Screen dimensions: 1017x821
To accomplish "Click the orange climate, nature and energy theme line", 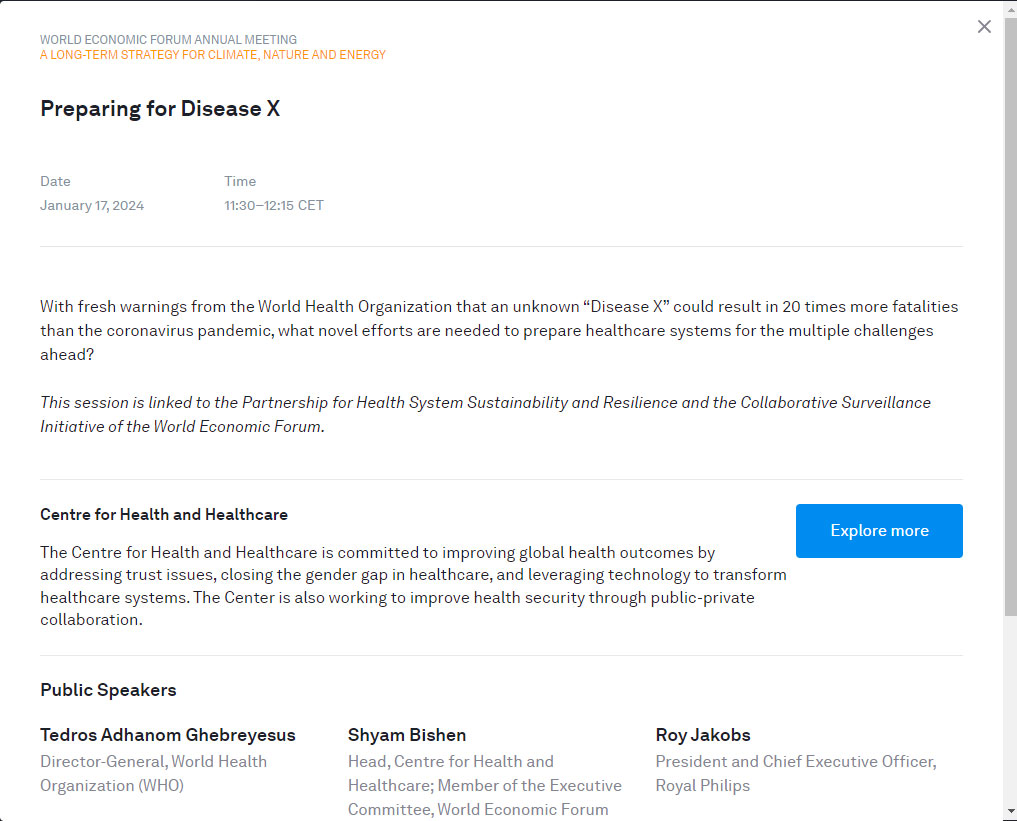I will click(213, 55).
